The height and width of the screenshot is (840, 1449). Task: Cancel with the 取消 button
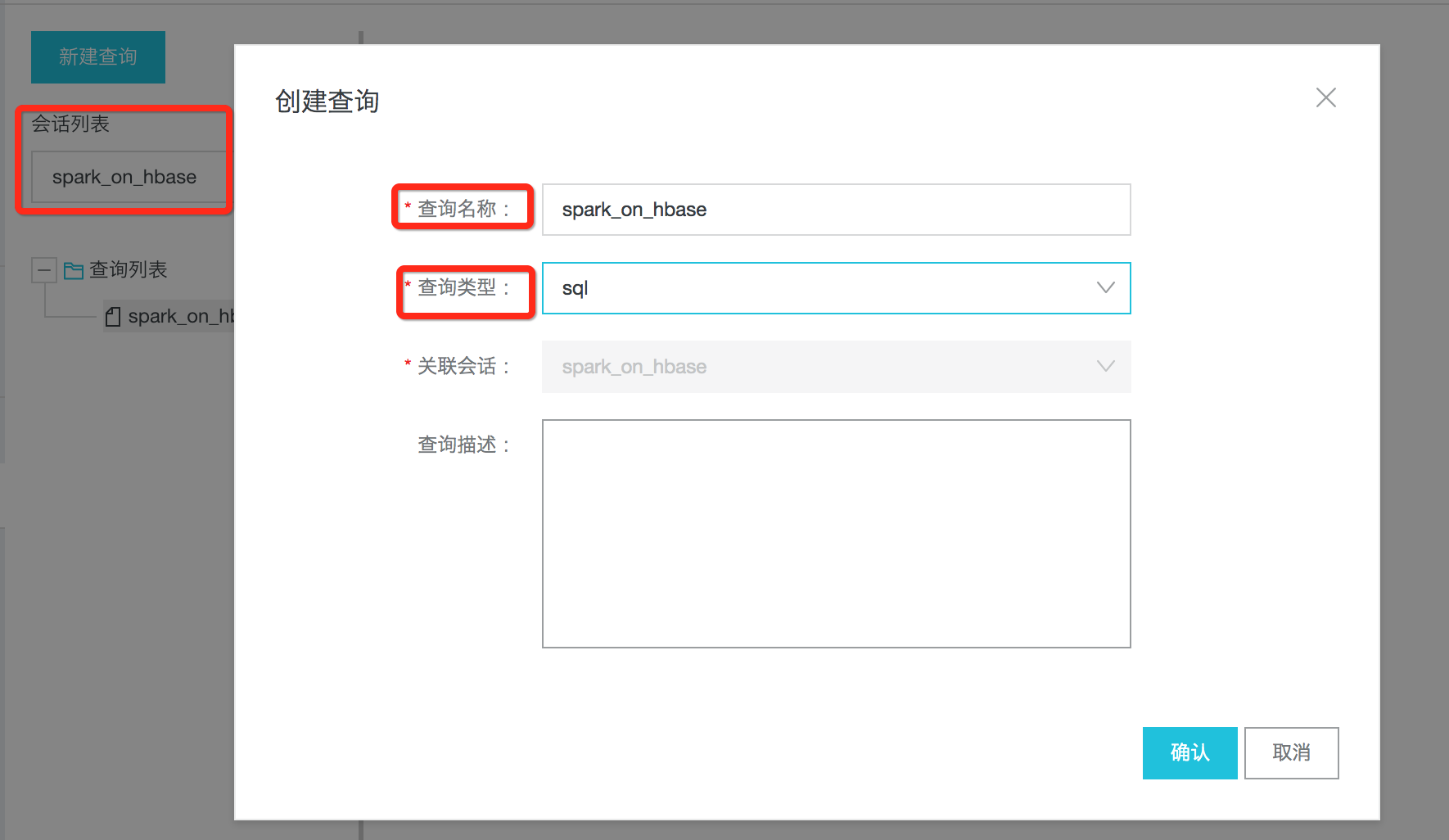[1291, 753]
